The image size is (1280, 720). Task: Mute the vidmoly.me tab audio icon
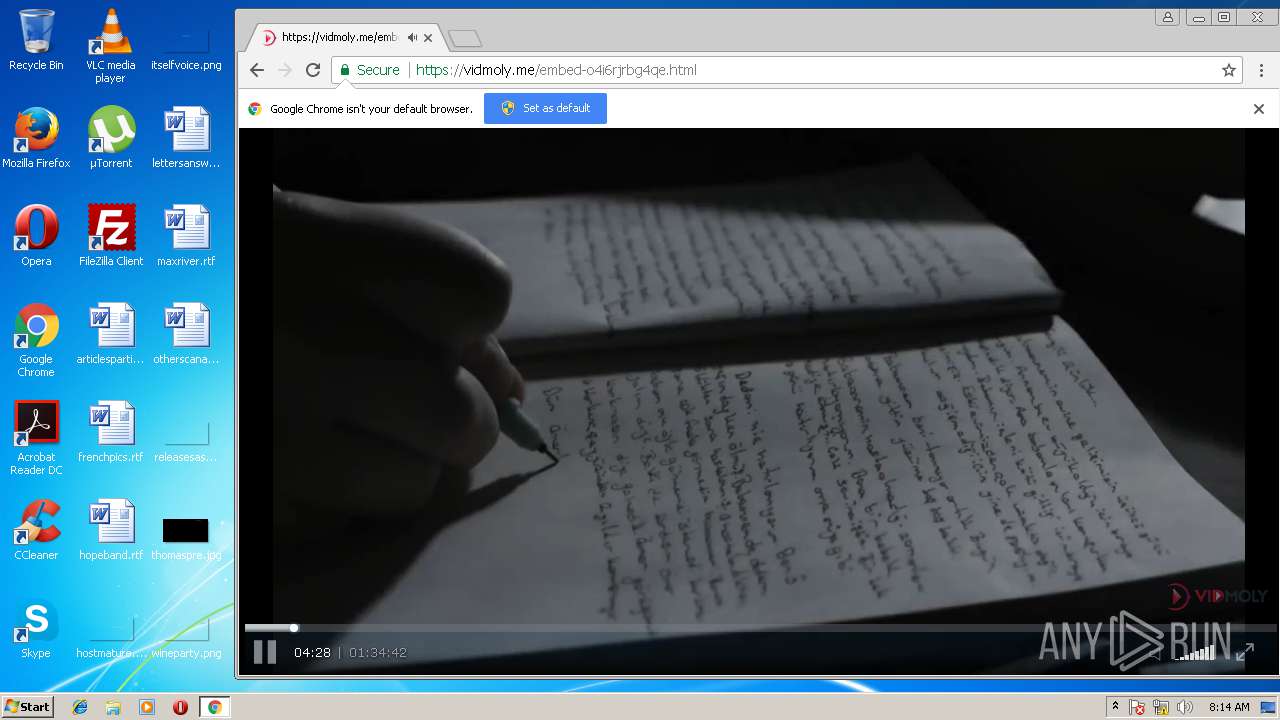click(412, 38)
